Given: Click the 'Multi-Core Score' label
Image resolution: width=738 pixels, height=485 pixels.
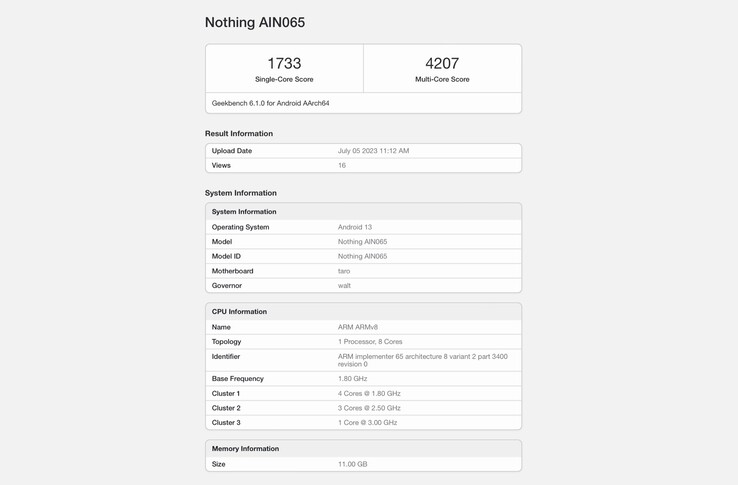Looking at the screenshot, I should click(x=442, y=79).
